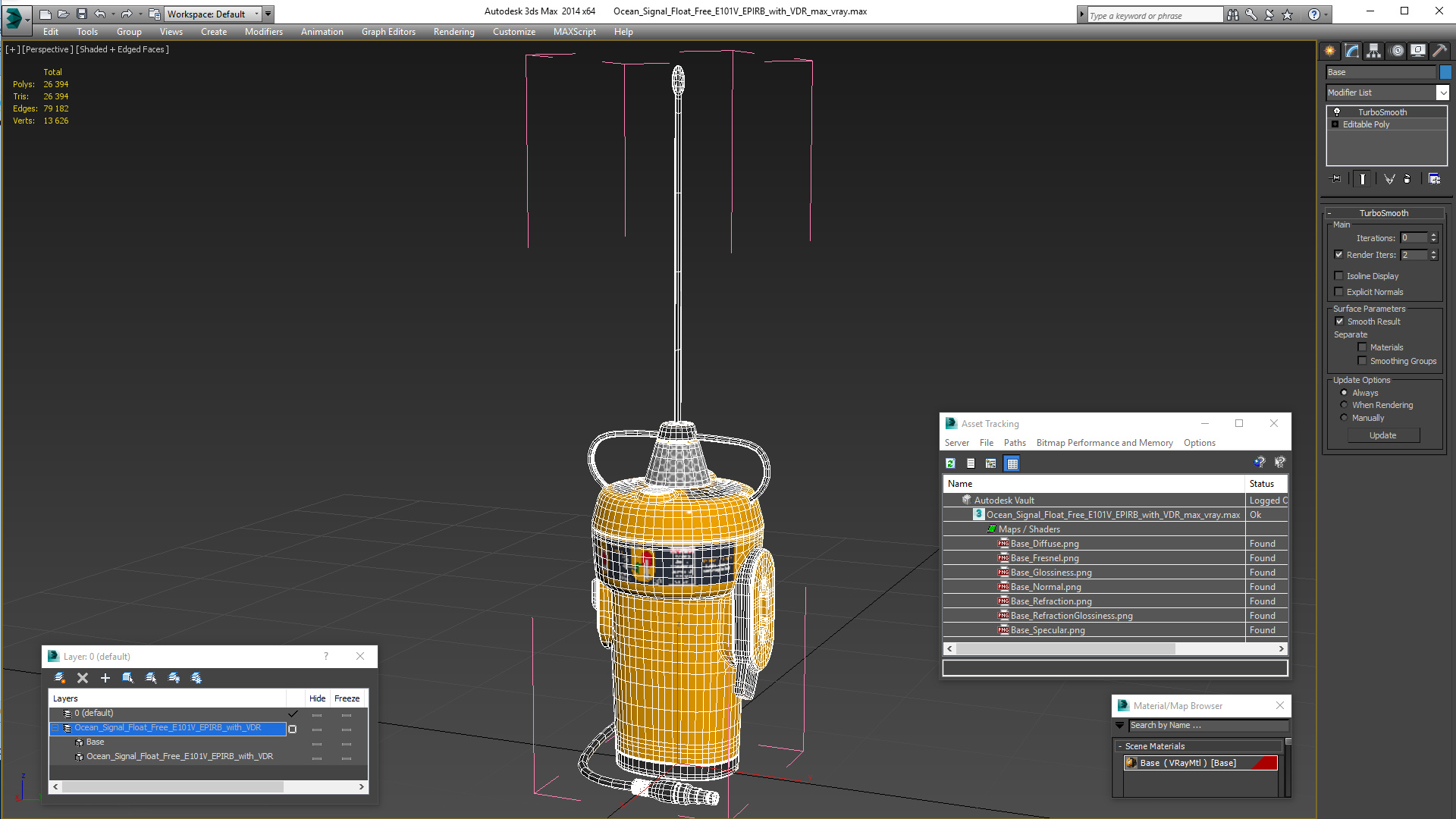
Task: Collapse the TurboSmooth rollout header
Action: pos(1384,213)
